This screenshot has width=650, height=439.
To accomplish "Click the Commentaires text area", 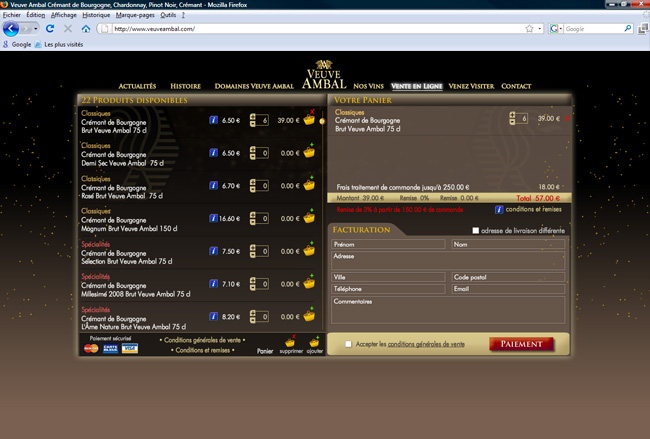I will 449,310.
